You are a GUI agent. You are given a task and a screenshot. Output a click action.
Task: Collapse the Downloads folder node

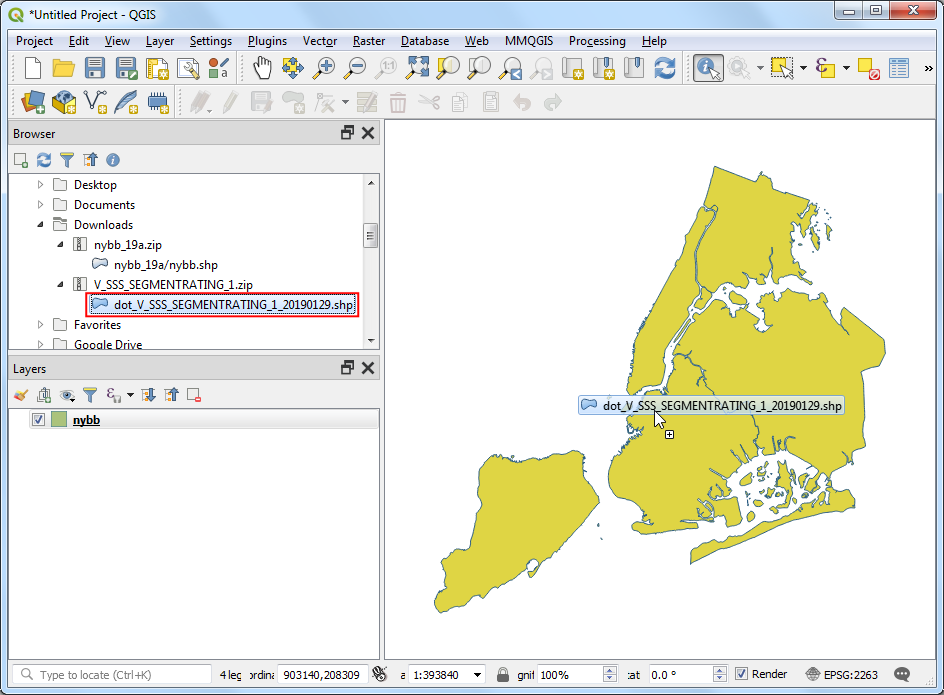click(x=40, y=225)
